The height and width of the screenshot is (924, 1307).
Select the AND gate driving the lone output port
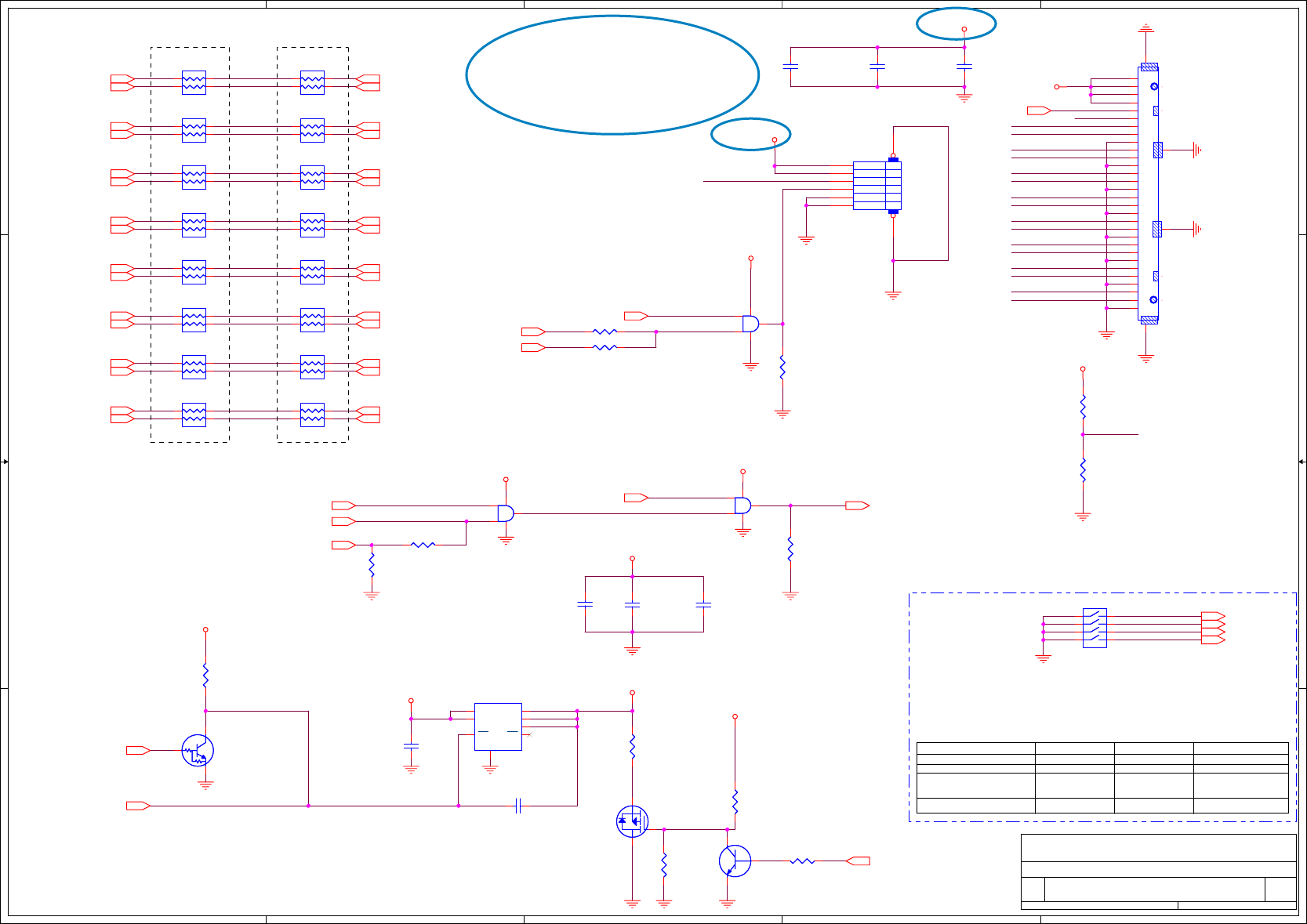tap(742, 505)
